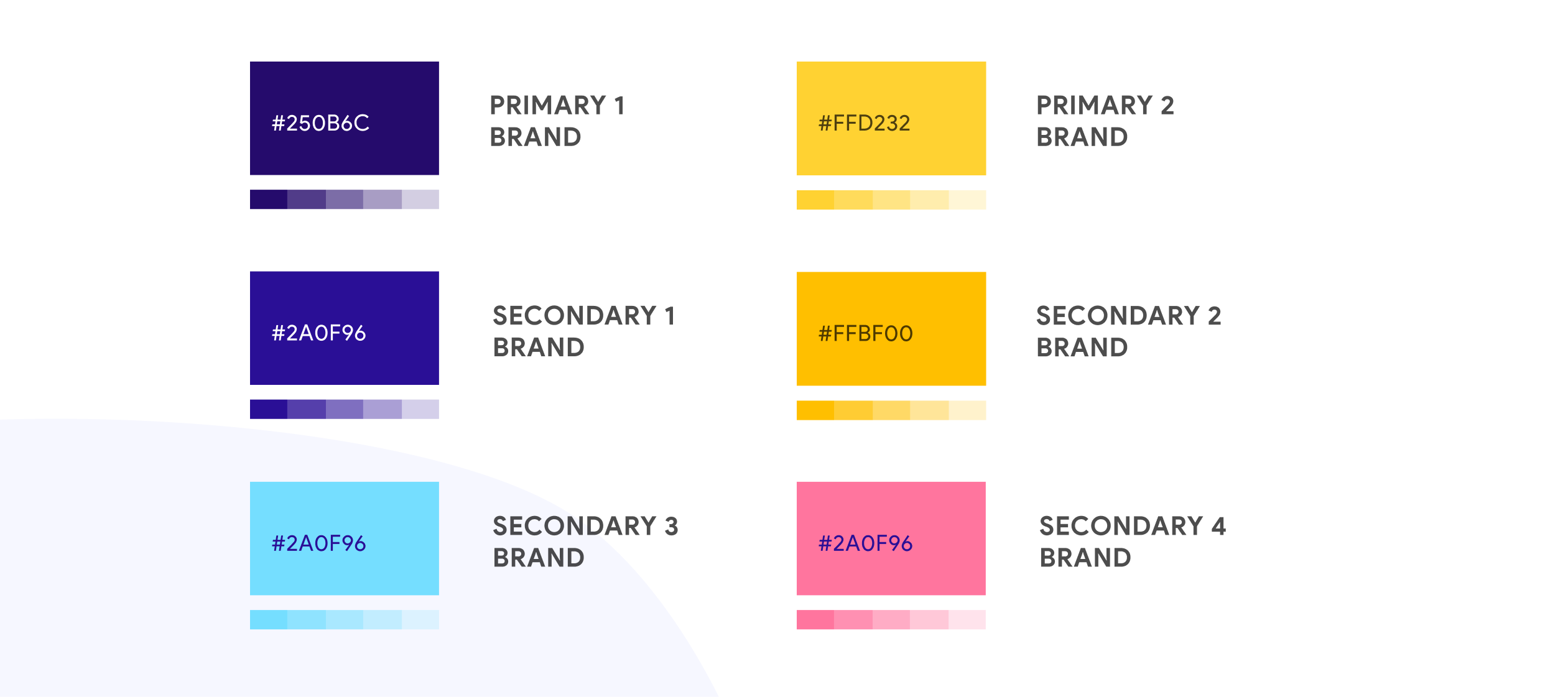Click the SECONDARY 2 BRAND label
1568x697 pixels.
pos(1128,331)
